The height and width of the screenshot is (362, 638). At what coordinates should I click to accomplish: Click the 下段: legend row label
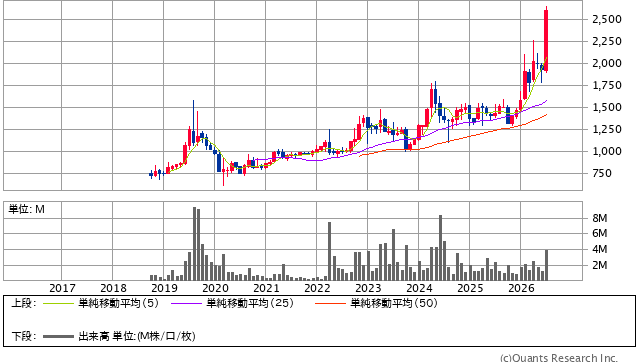point(24,336)
